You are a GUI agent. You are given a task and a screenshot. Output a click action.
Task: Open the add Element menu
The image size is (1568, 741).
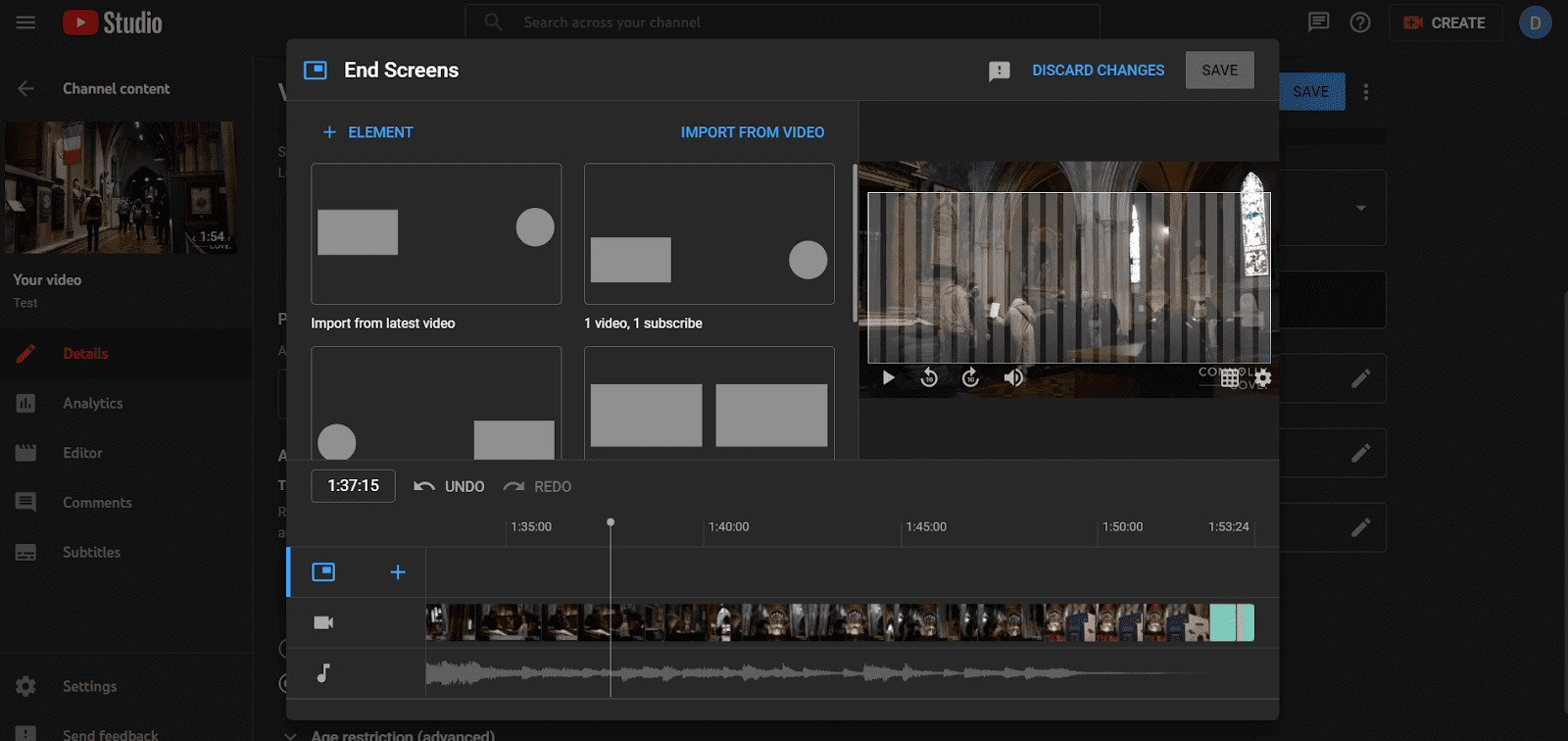click(367, 132)
